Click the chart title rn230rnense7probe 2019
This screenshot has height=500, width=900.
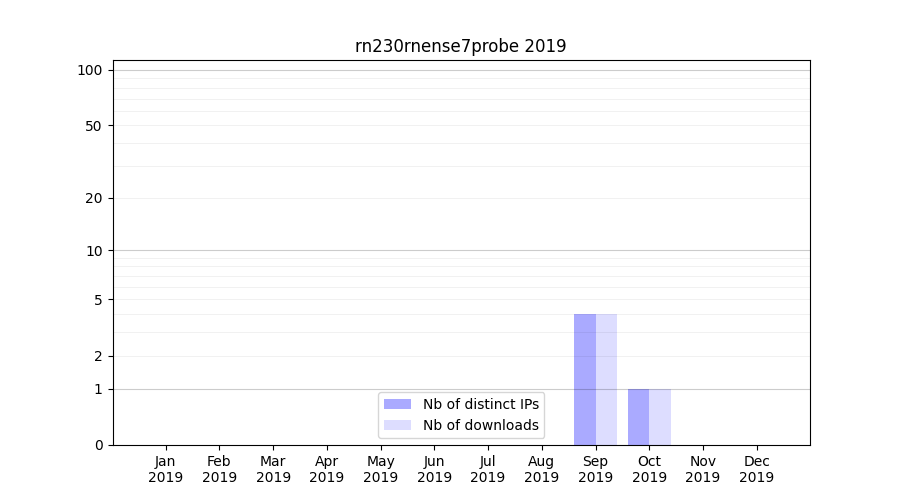[x=460, y=46]
